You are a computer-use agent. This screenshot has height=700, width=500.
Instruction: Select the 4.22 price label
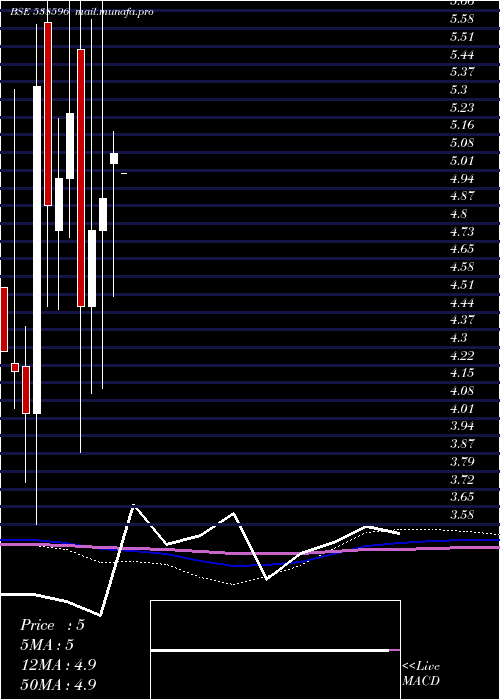click(x=462, y=356)
